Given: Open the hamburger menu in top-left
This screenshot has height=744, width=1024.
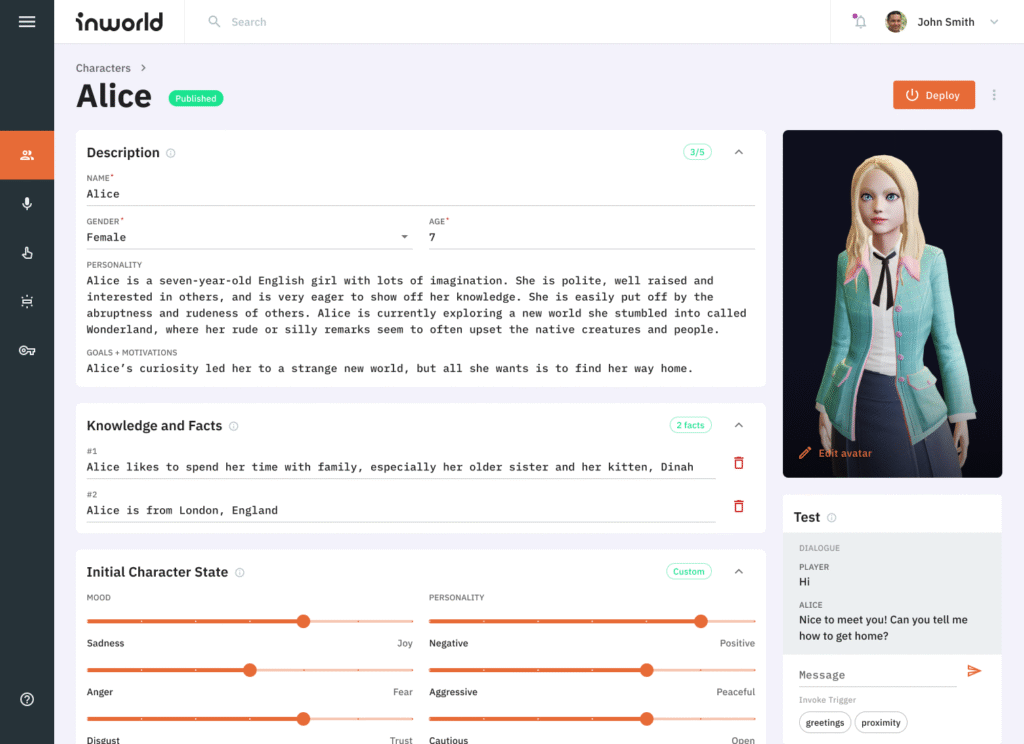Looking at the screenshot, I should click(27, 22).
